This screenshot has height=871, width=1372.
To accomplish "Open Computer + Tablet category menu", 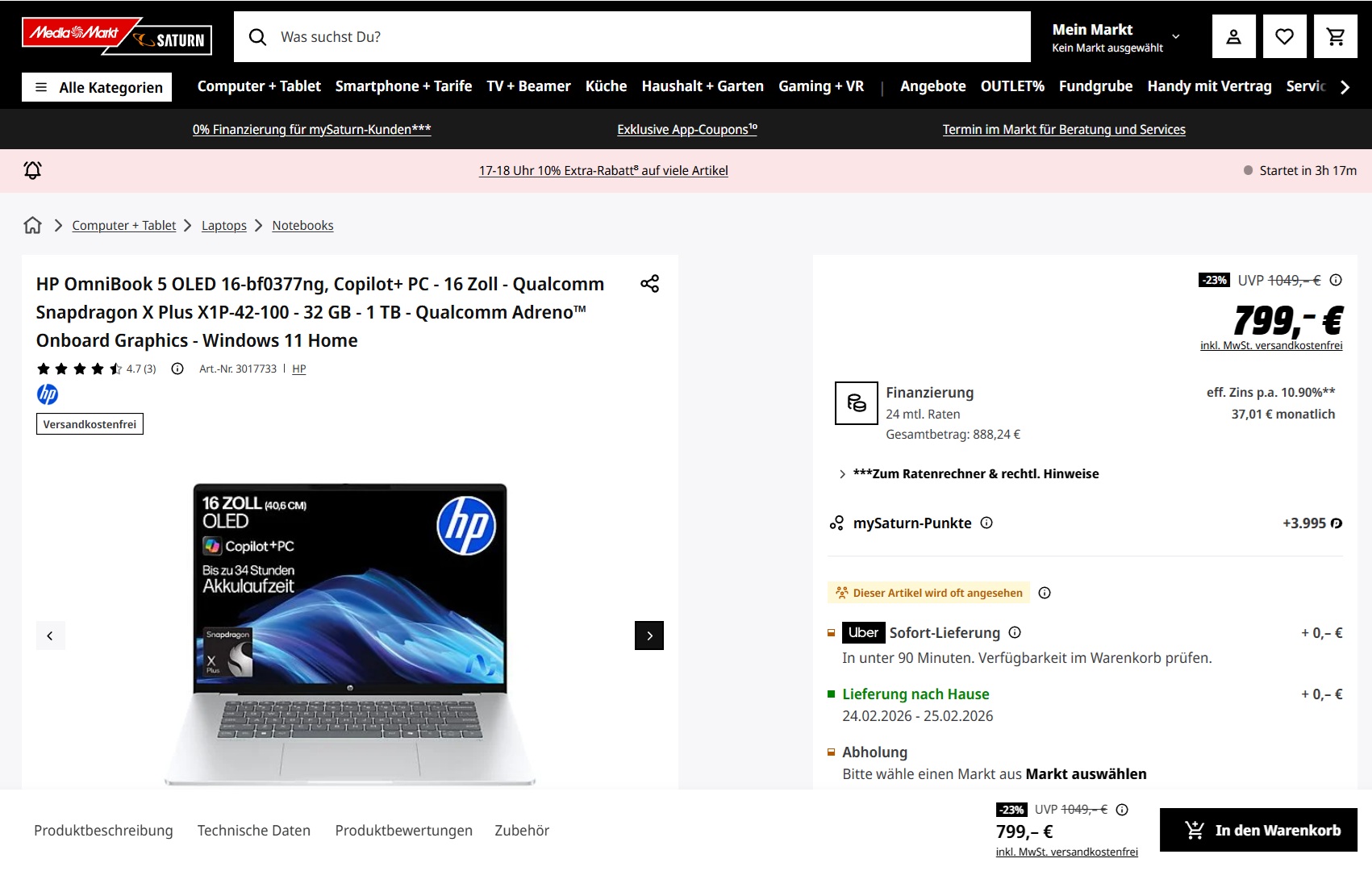I will pyautogui.click(x=259, y=86).
